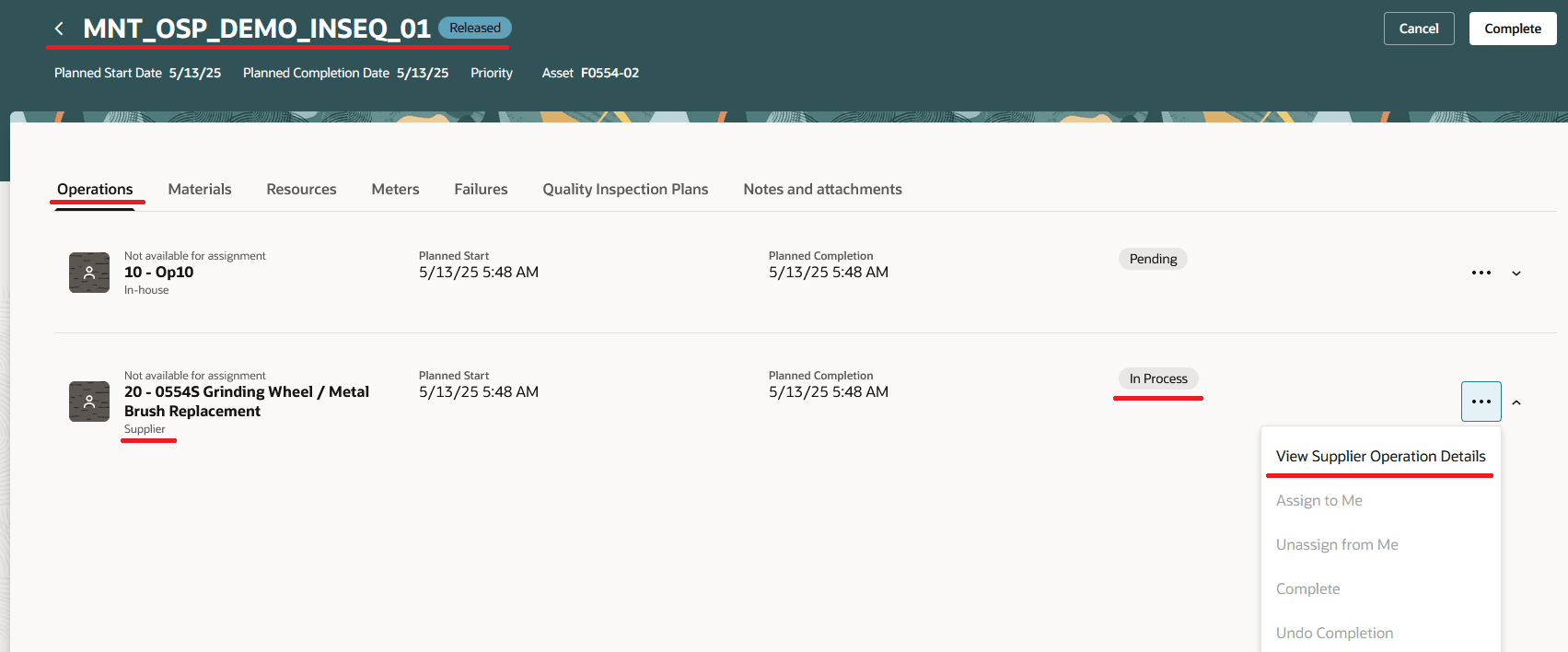Viewport: 1568px width, 652px height.
Task: Click the person avatar icon for operation 20 Grinding Wheel
Action: point(89,402)
